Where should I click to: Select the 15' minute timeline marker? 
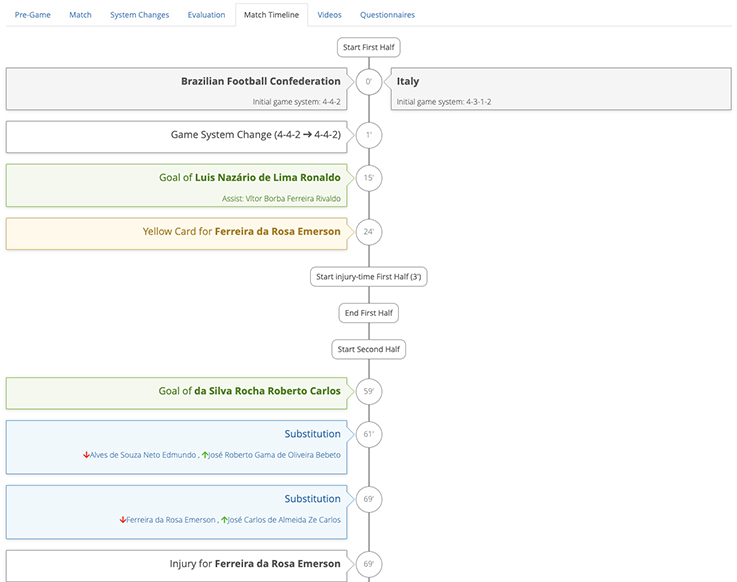[x=368, y=178]
